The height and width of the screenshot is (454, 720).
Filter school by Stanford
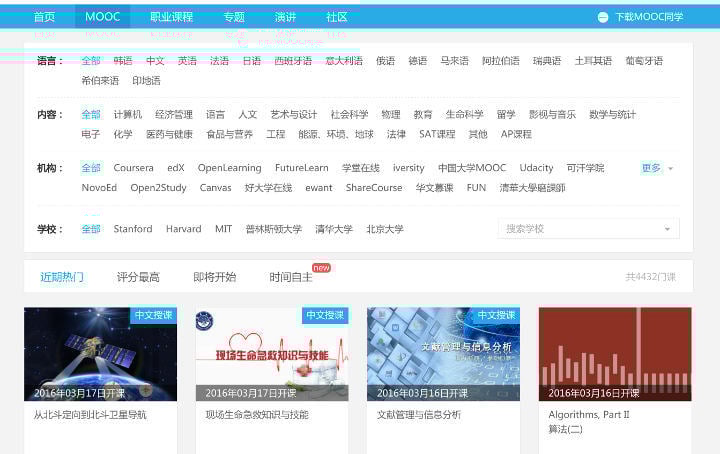[x=133, y=229]
